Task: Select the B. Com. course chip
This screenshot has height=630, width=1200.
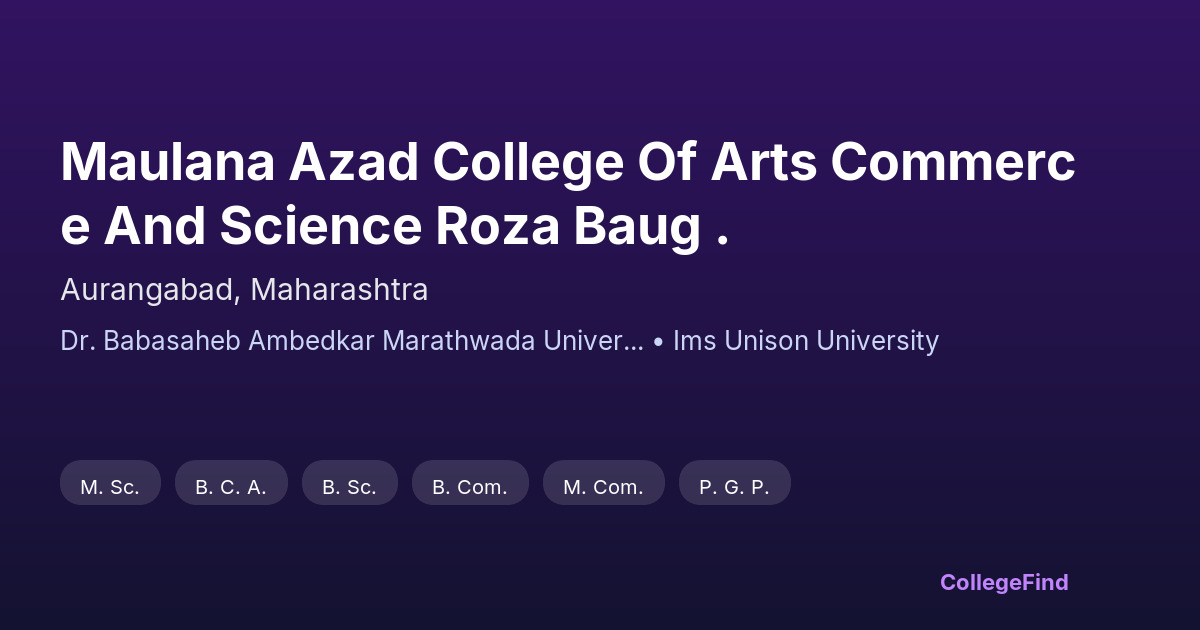Action: [470, 487]
